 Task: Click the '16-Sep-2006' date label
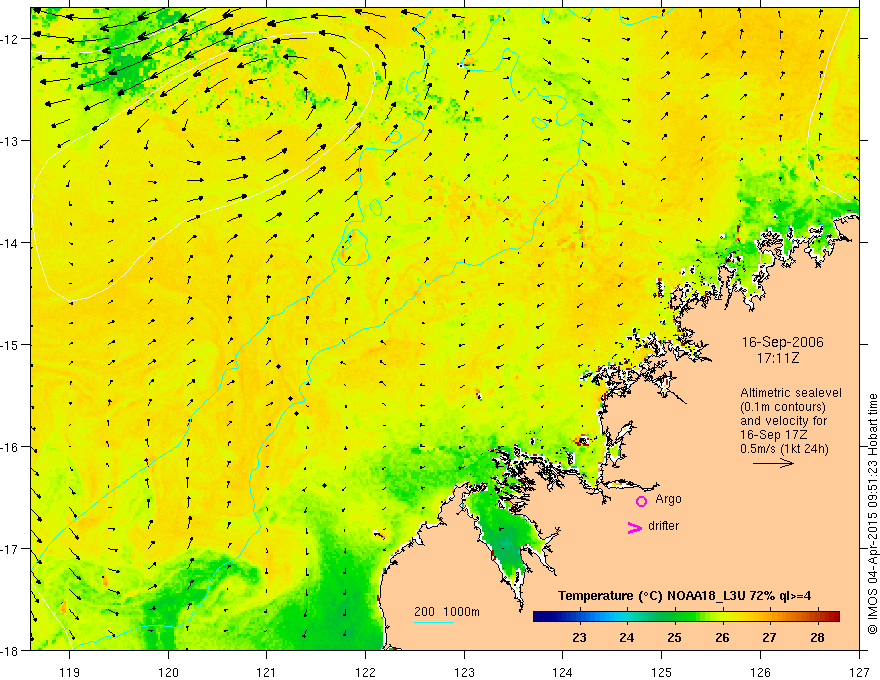click(782, 342)
